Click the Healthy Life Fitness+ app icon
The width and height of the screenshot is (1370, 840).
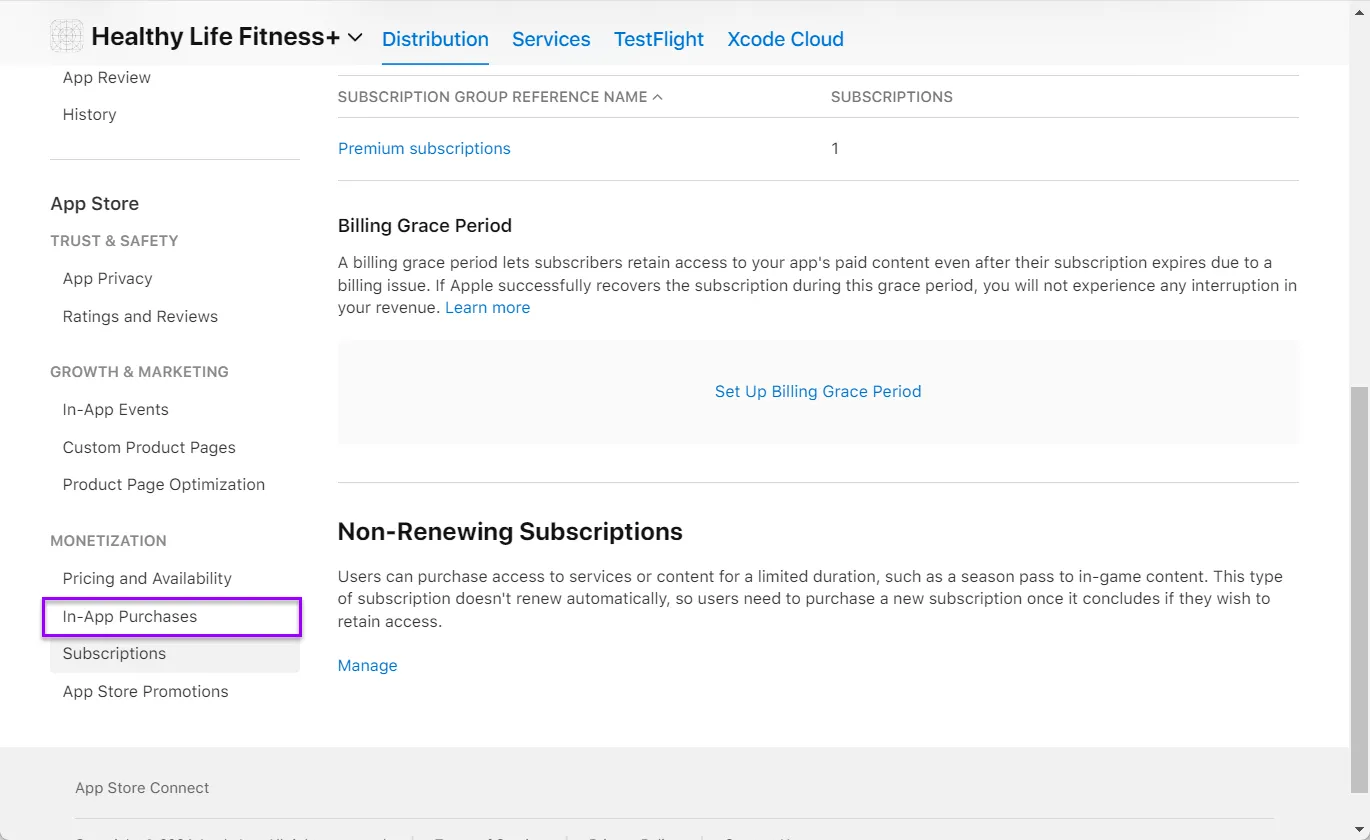point(67,37)
